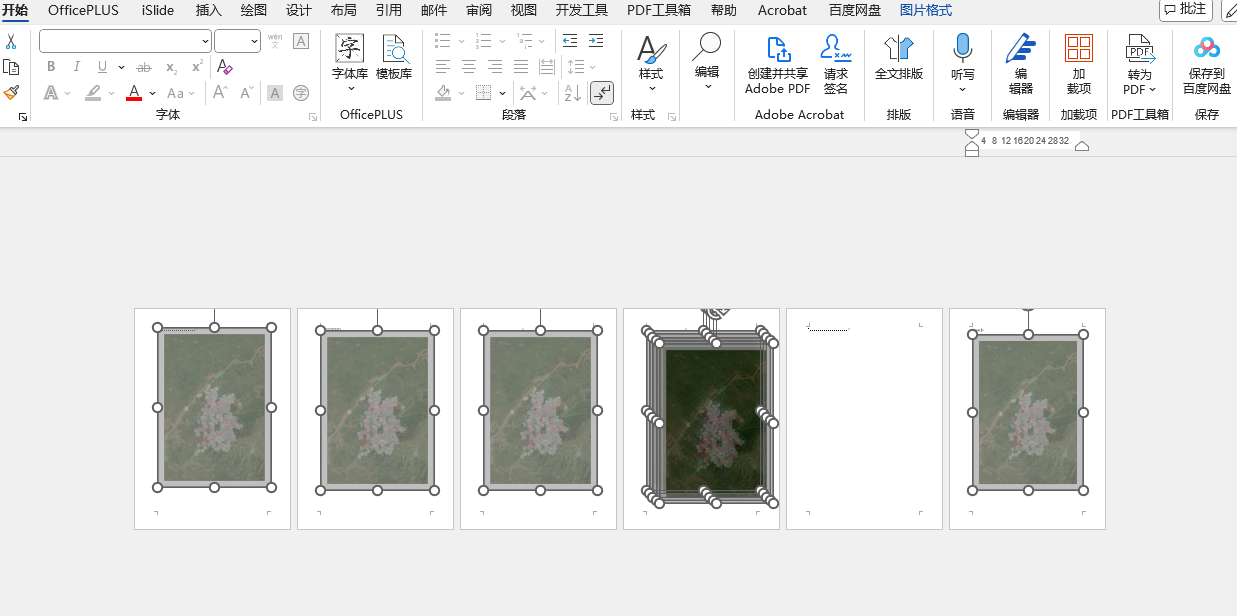Click Justify alignment icon

coord(521,67)
